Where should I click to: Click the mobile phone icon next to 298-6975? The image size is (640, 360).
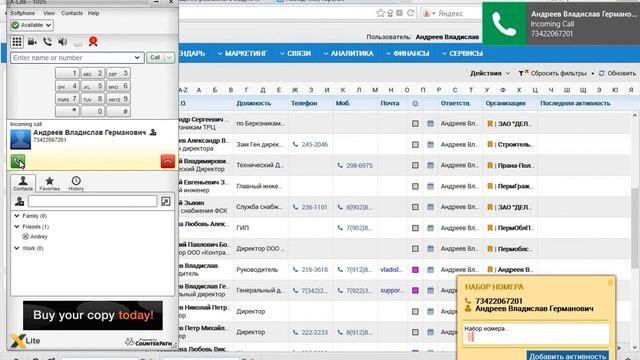[340, 165]
